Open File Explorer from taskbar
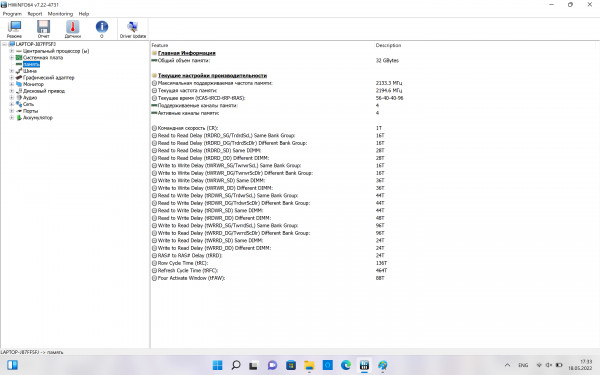Image resolution: width=600 pixels, height=375 pixels. pos(309,365)
